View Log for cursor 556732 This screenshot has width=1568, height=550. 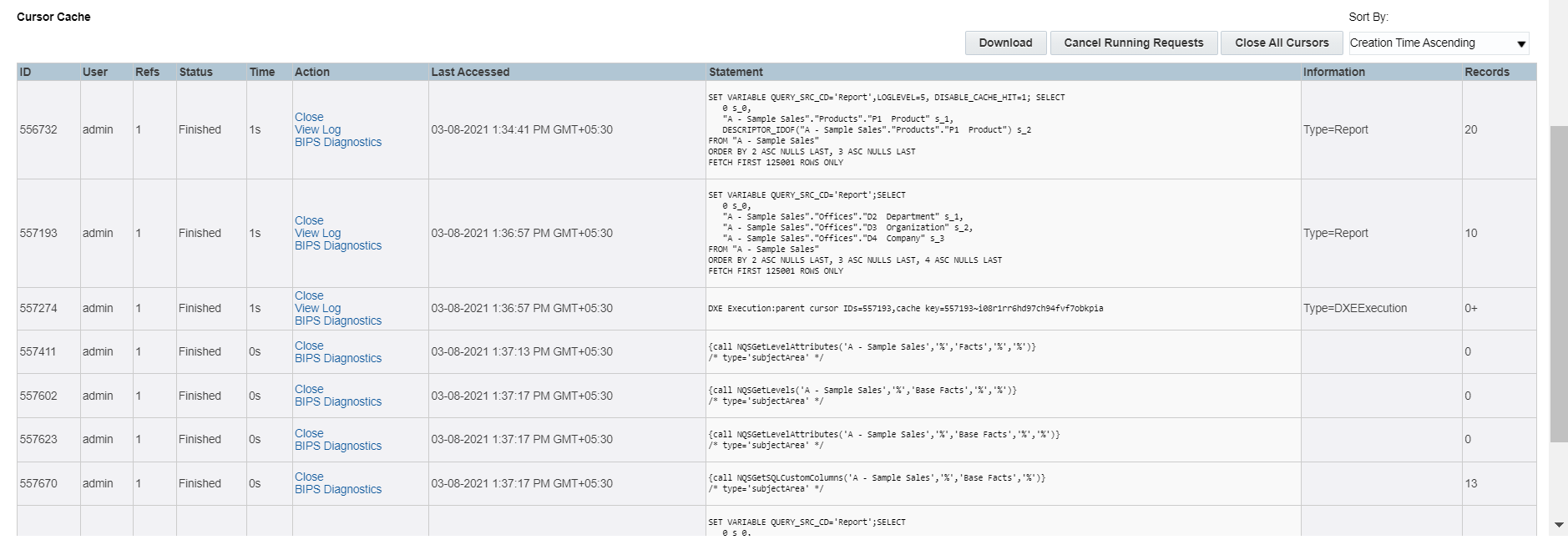[x=317, y=129]
